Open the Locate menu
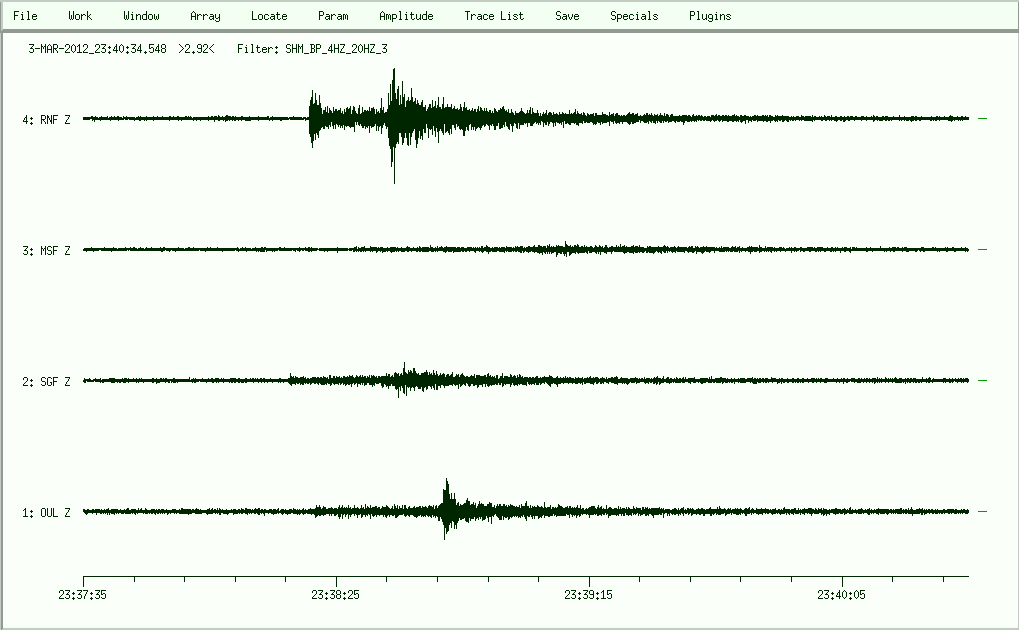Screen dimensions: 1019x630 click(x=269, y=16)
